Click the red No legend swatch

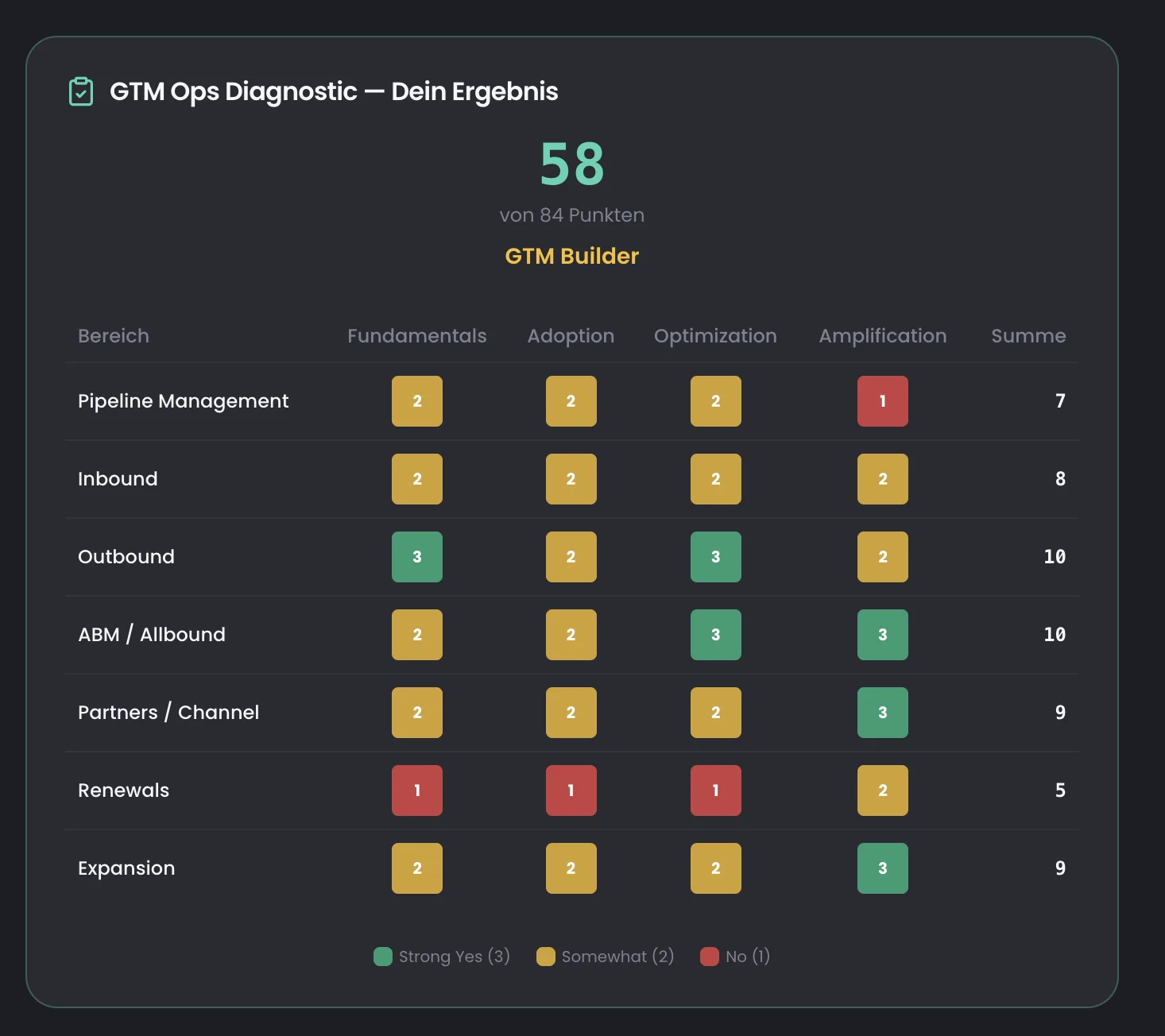click(710, 957)
